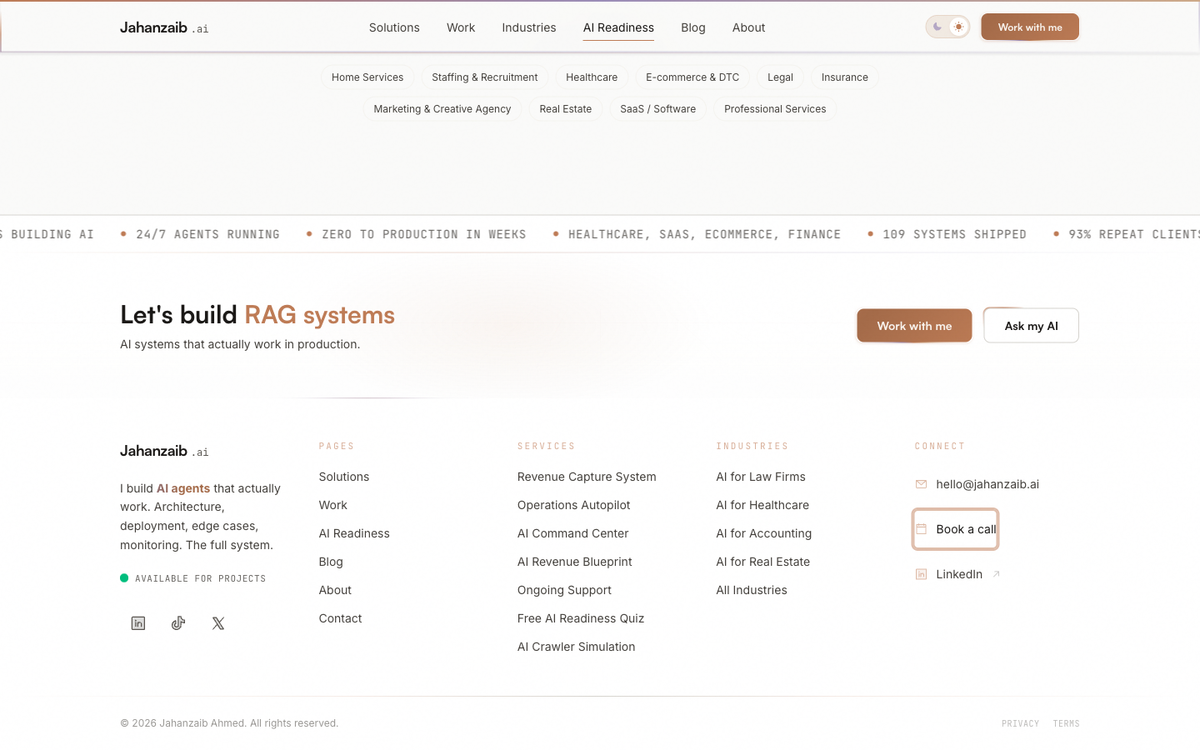This screenshot has height=750, width=1200.
Task: Switch to dark mode with the moon icon
Action: click(938, 27)
